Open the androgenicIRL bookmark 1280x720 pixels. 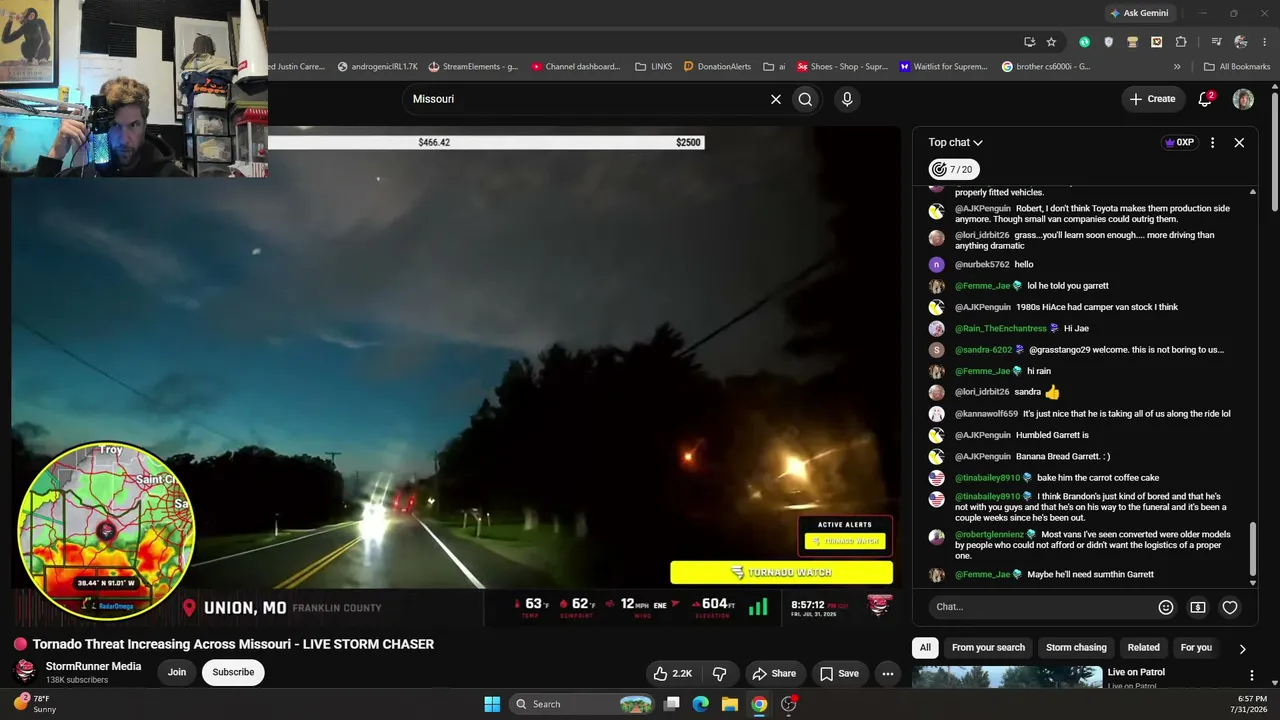tap(378, 67)
